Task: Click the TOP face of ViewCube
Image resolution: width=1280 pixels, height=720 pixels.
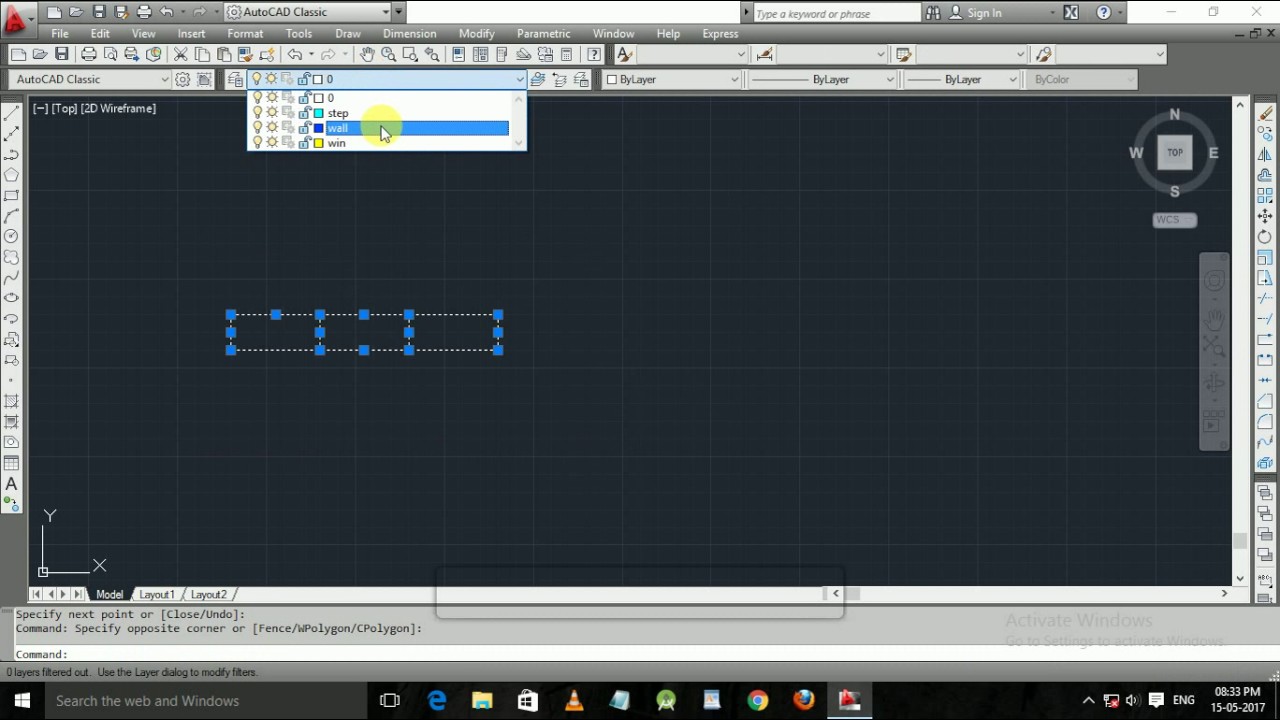Action: point(1175,153)
